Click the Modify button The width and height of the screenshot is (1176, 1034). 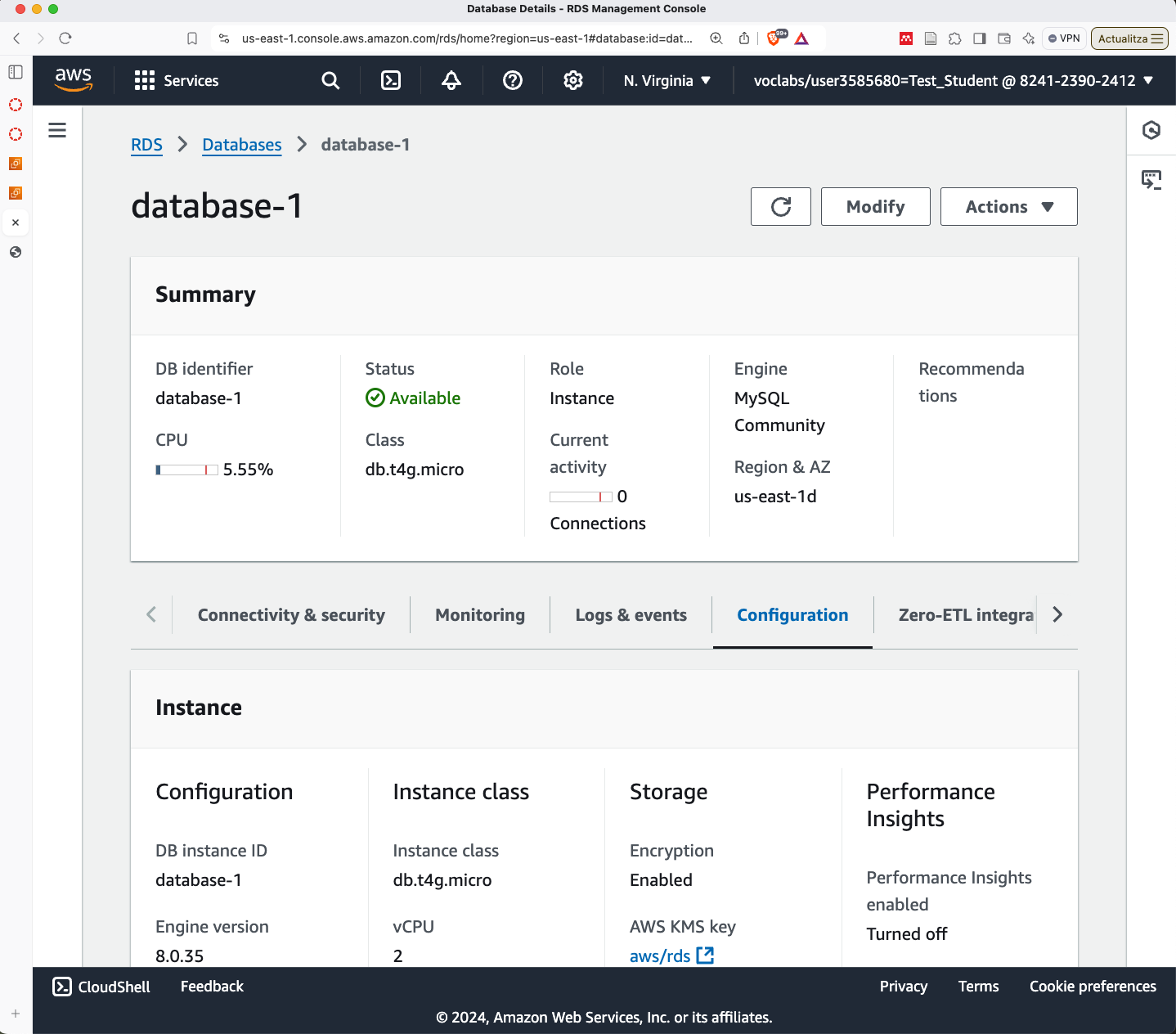876,206
